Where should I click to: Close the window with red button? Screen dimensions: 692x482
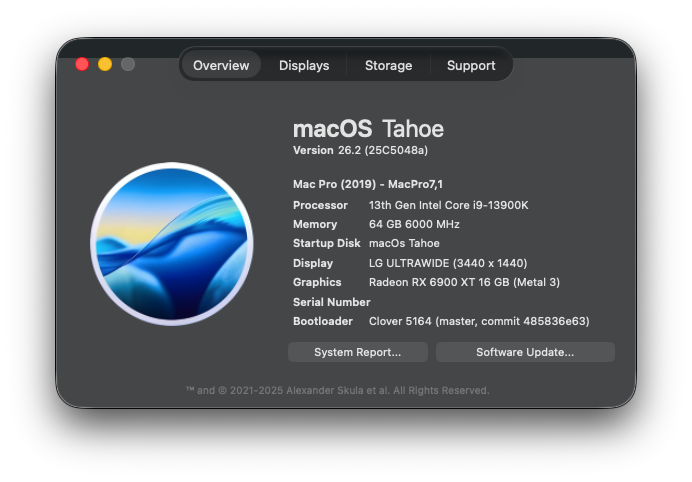82,64
